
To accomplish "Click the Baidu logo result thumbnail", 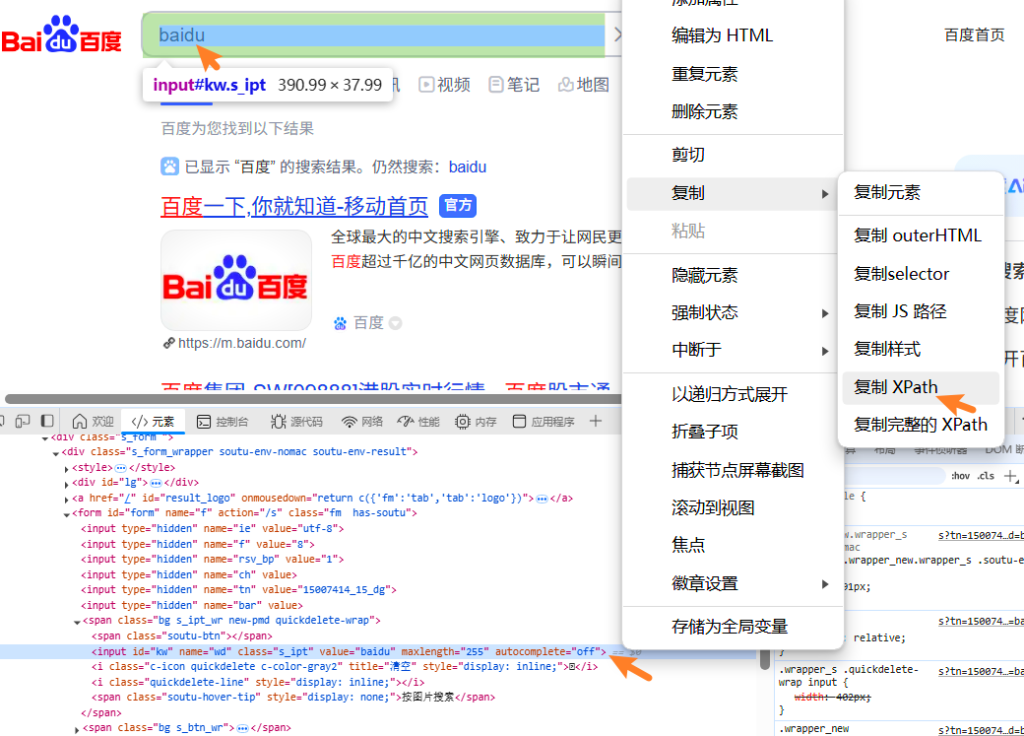I will (236, 280).
